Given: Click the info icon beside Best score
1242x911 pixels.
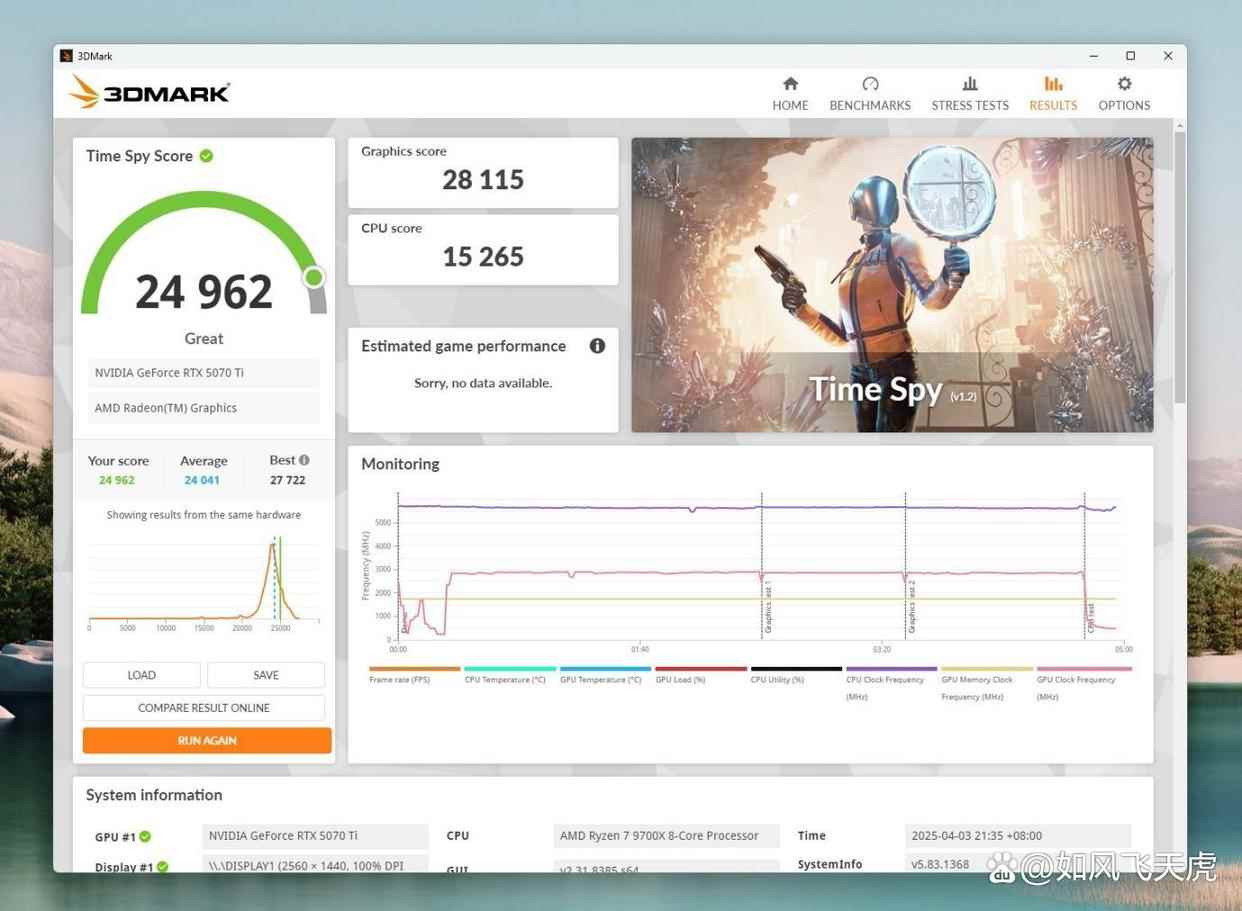Looking at the screenshot, I should 304,460.
